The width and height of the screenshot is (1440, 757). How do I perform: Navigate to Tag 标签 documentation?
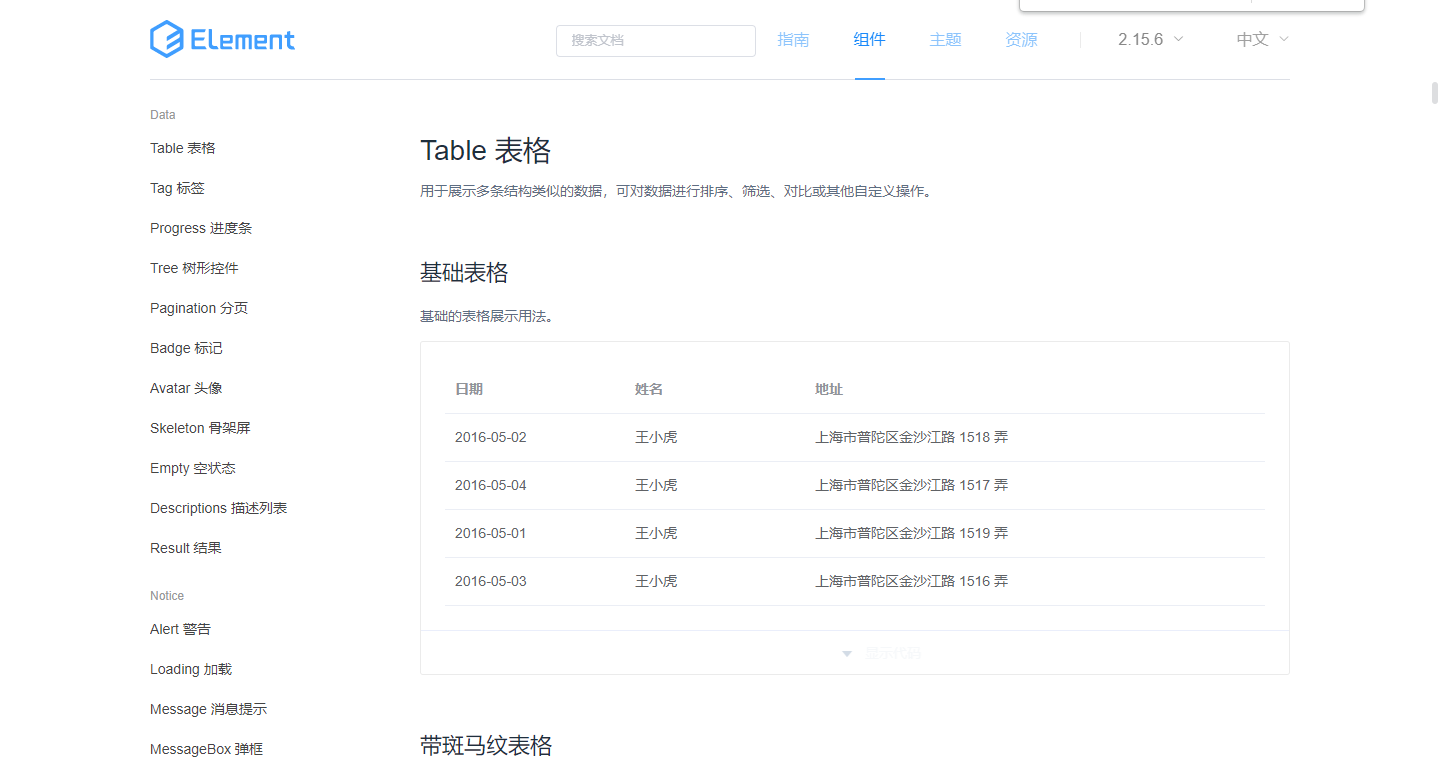(x=177, y=187)
